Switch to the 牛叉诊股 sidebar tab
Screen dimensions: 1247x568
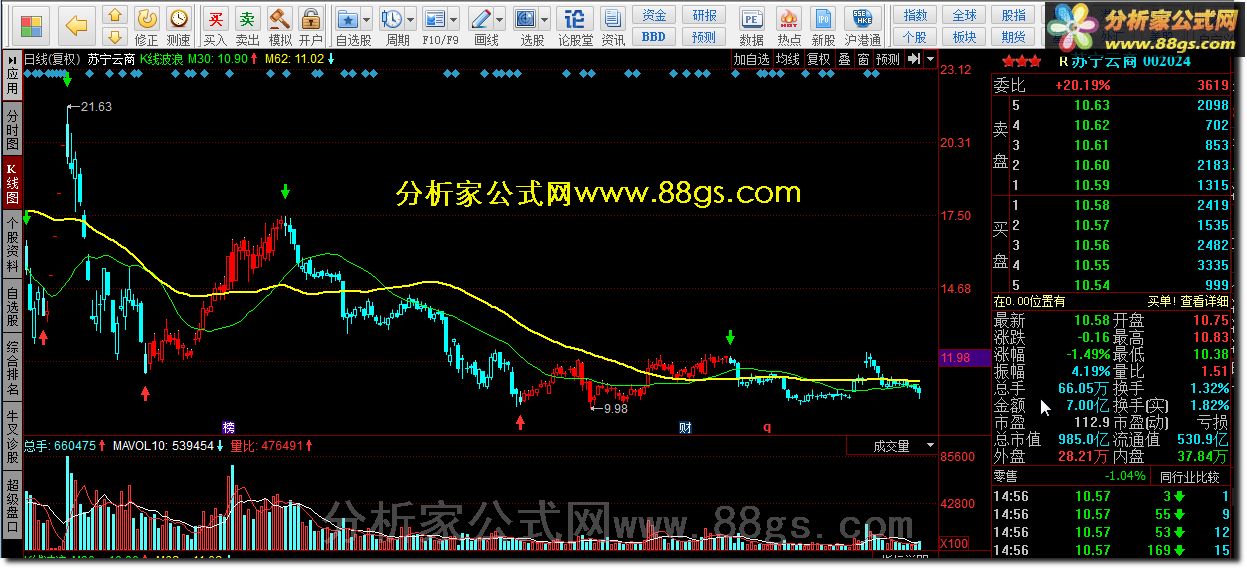pyautogui.click(x=13, y=436)
